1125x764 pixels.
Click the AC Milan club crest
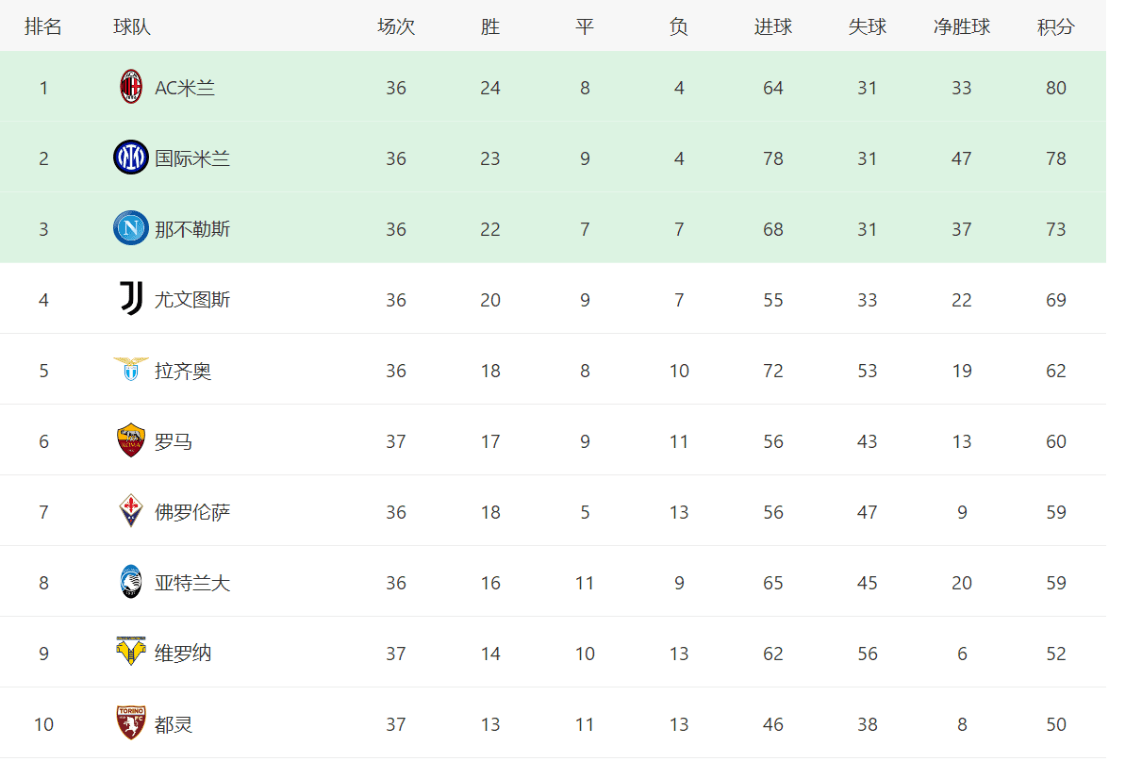tap(131, 87)
